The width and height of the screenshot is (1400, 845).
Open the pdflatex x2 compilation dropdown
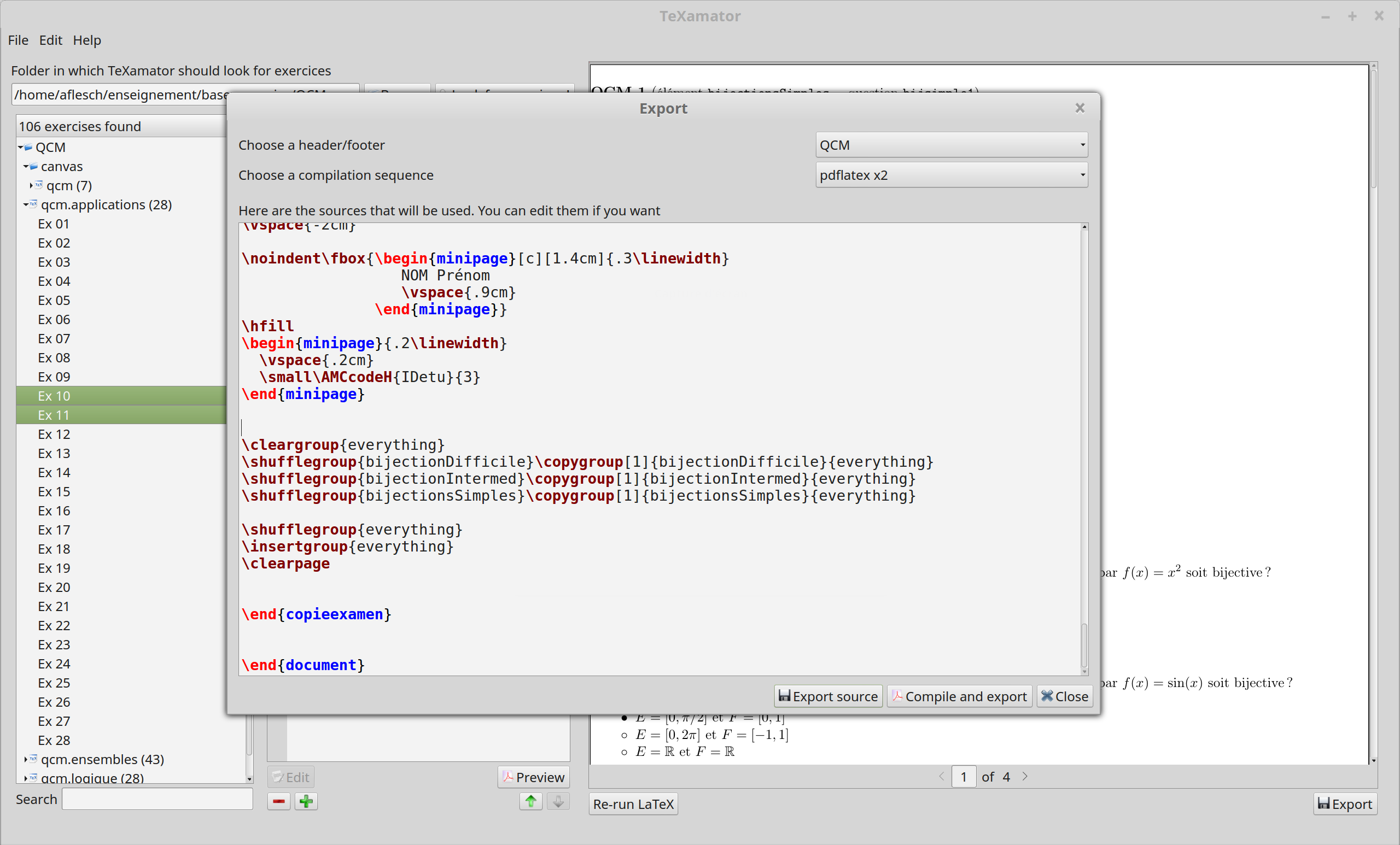click(x=952, y=175)
